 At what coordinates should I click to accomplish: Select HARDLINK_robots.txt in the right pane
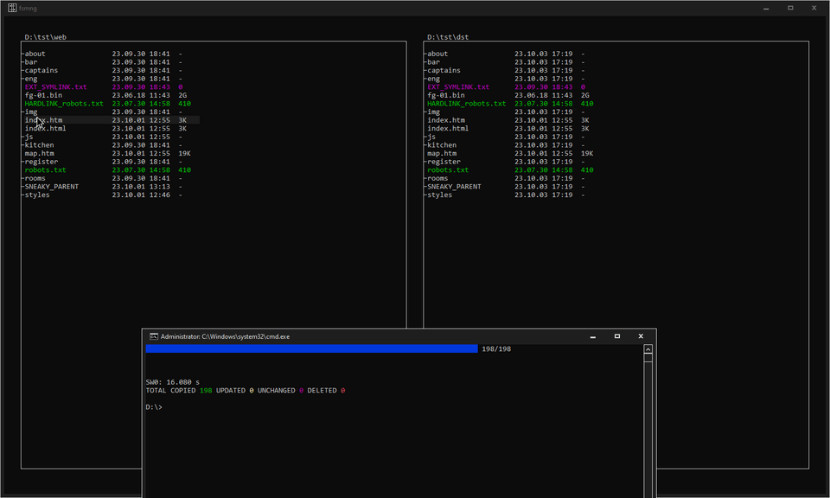pos(466,104)
